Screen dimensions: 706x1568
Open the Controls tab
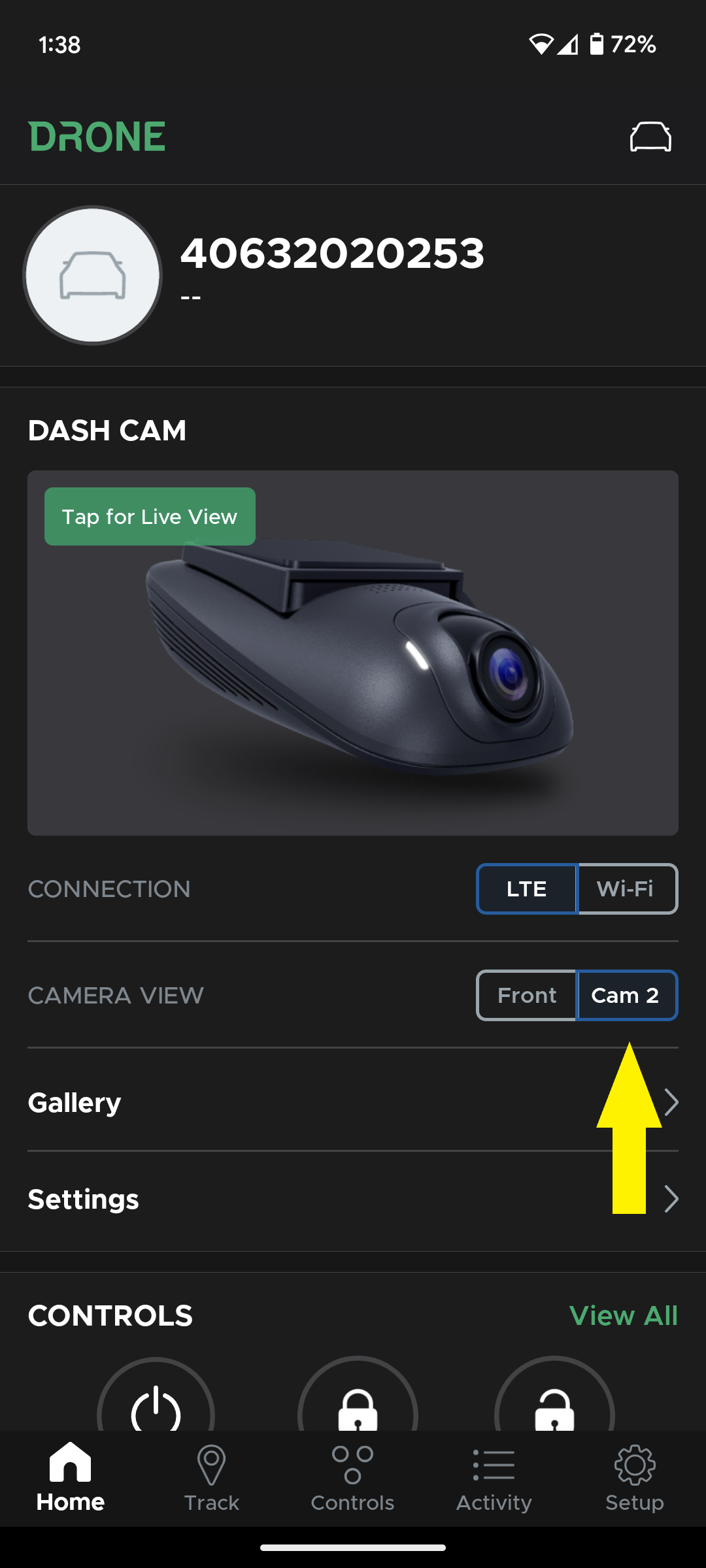pos(352,1478)
